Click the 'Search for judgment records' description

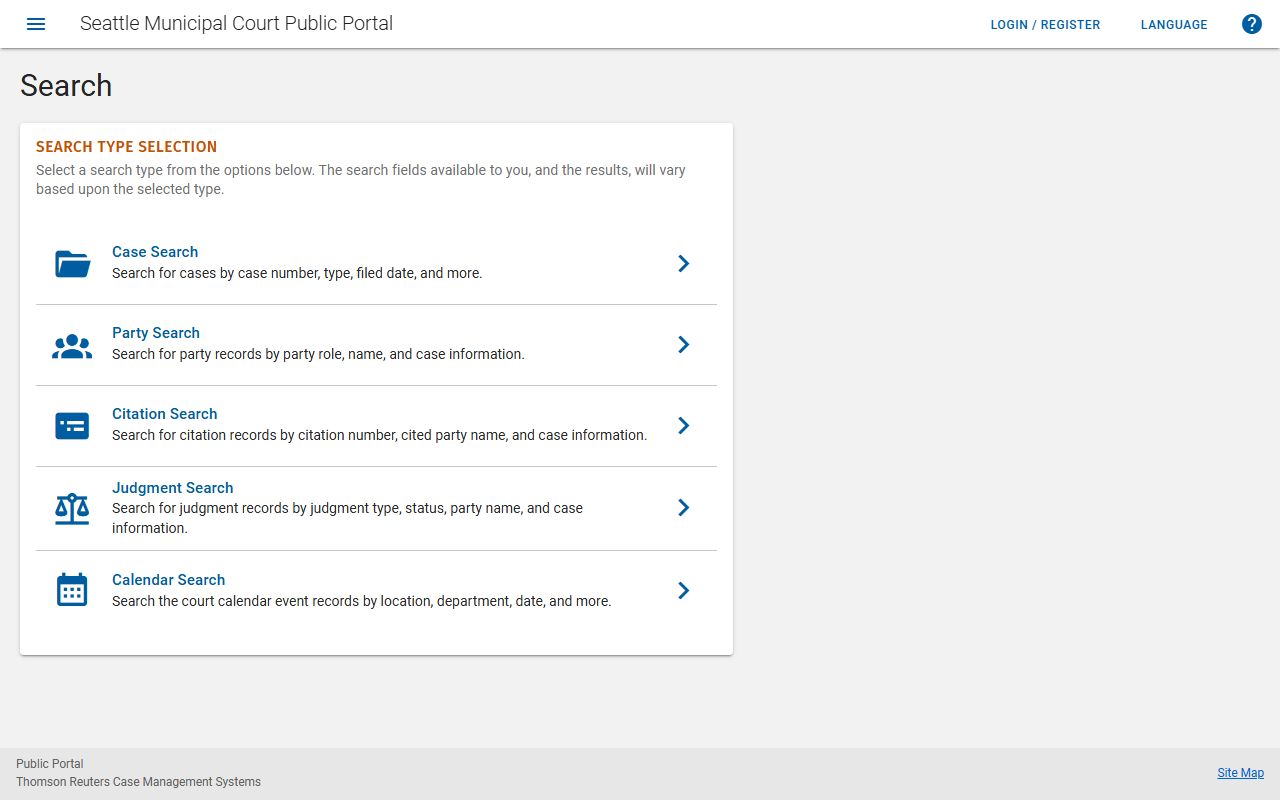click(x=347, y=518)
